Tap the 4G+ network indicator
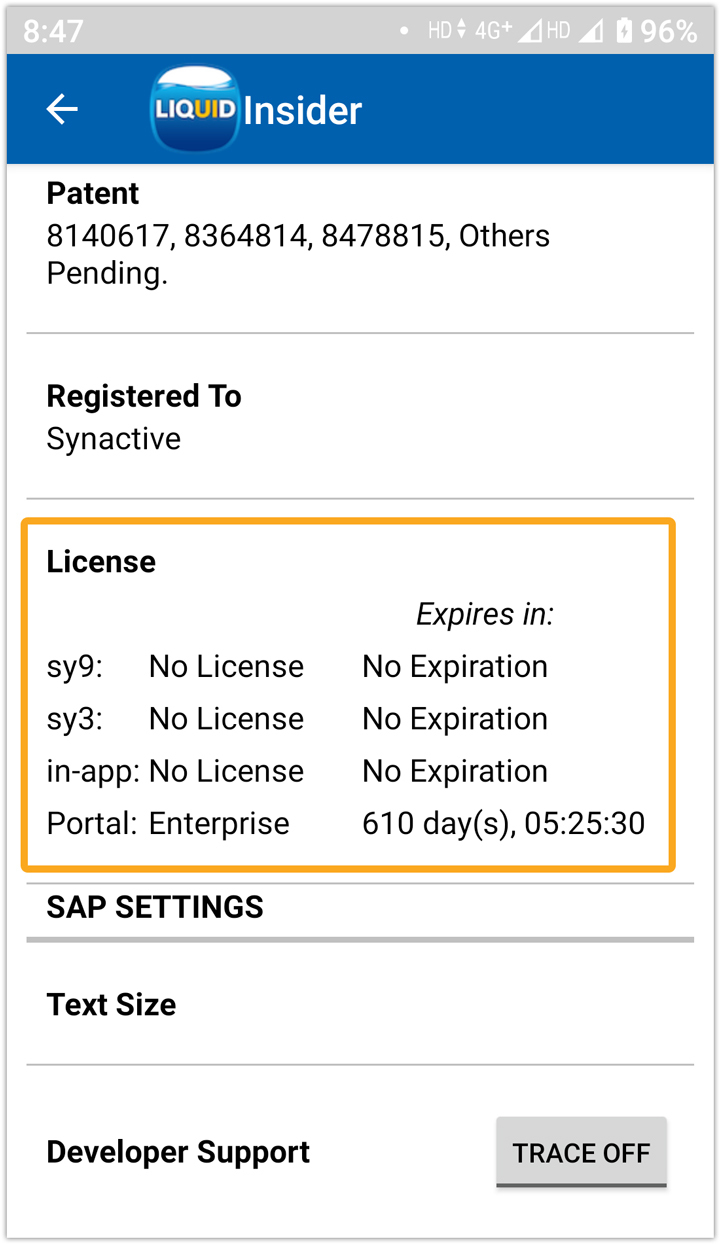 pyautogui.click(x=493, y=31)
